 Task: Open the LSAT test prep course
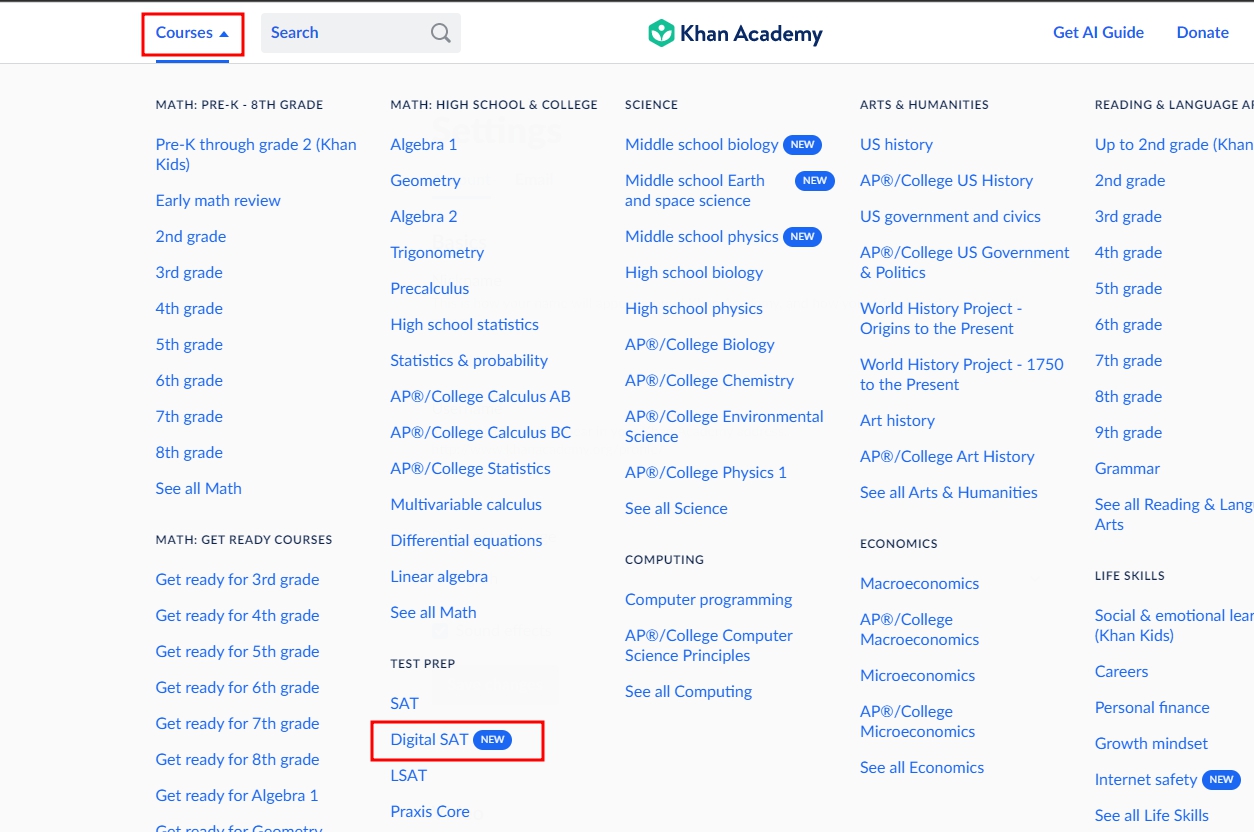[408, 775]
